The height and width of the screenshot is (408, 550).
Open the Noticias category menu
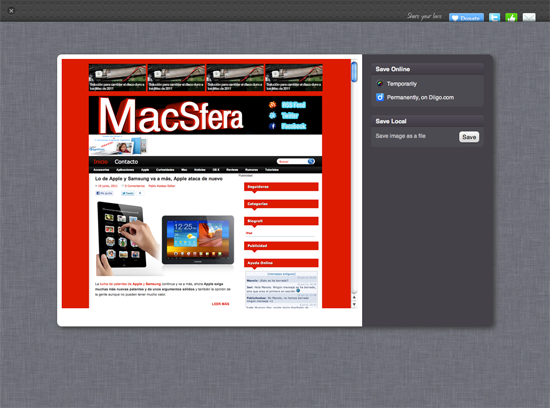pyautogui.click(x=200, y=170)
